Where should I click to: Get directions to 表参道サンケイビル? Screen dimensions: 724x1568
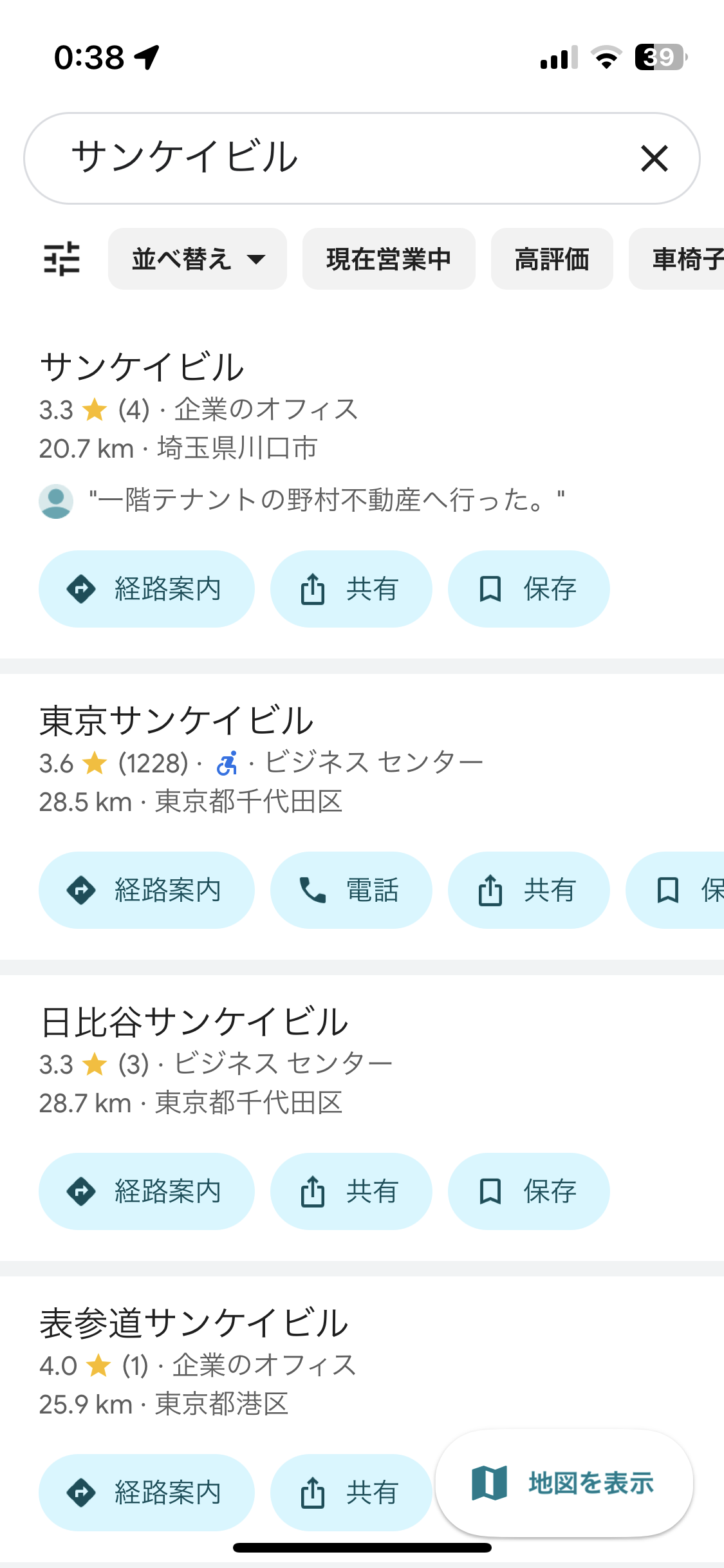146,1493
